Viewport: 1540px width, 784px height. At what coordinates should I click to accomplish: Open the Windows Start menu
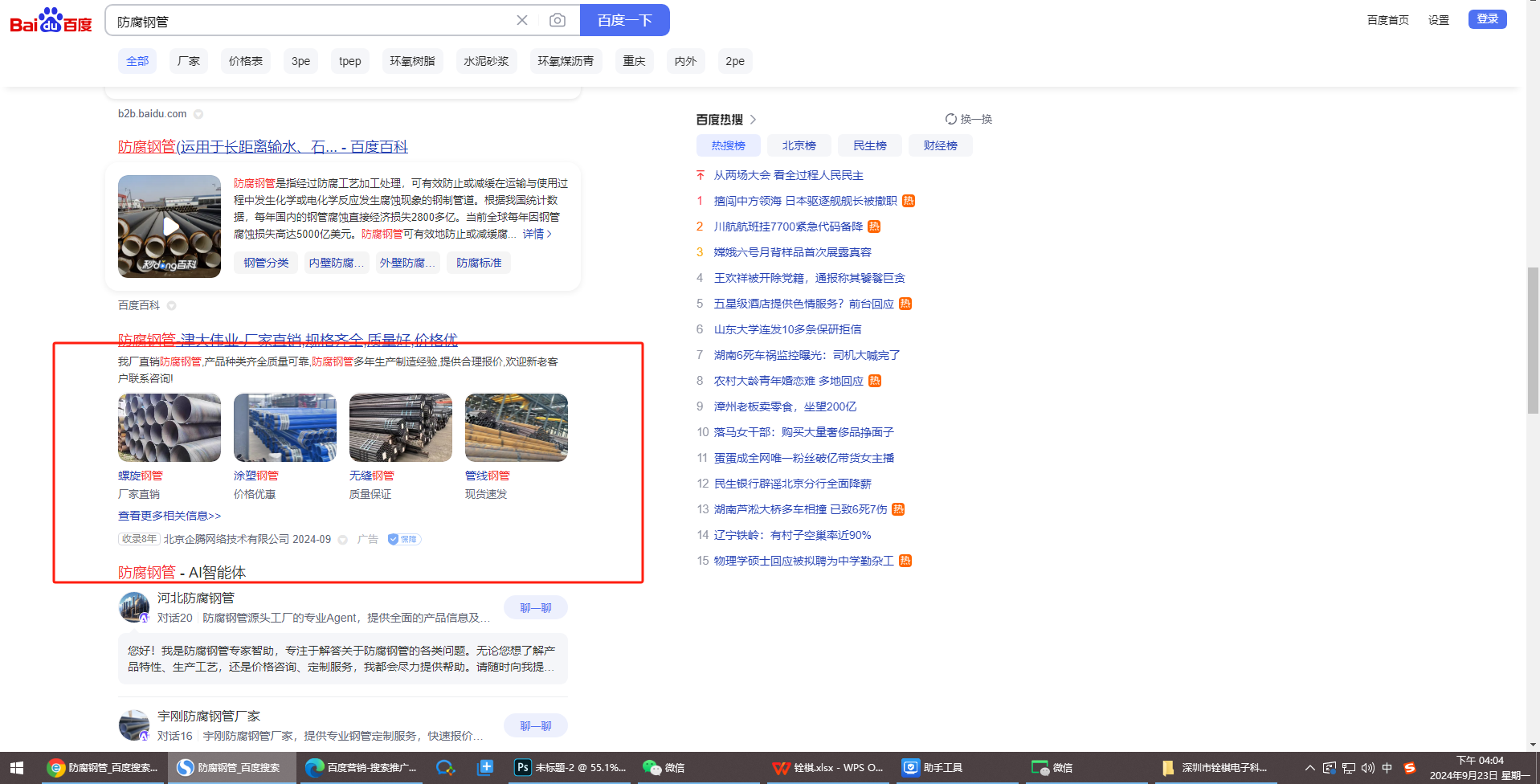coord(16,767)
